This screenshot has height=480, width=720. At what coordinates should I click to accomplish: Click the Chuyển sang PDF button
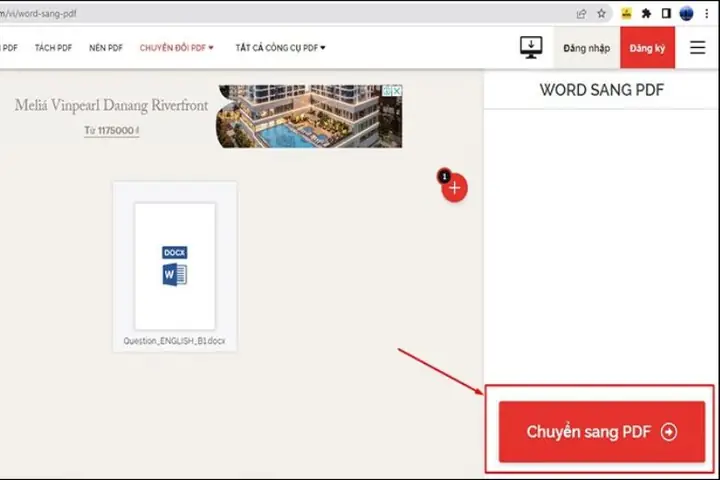602,431
